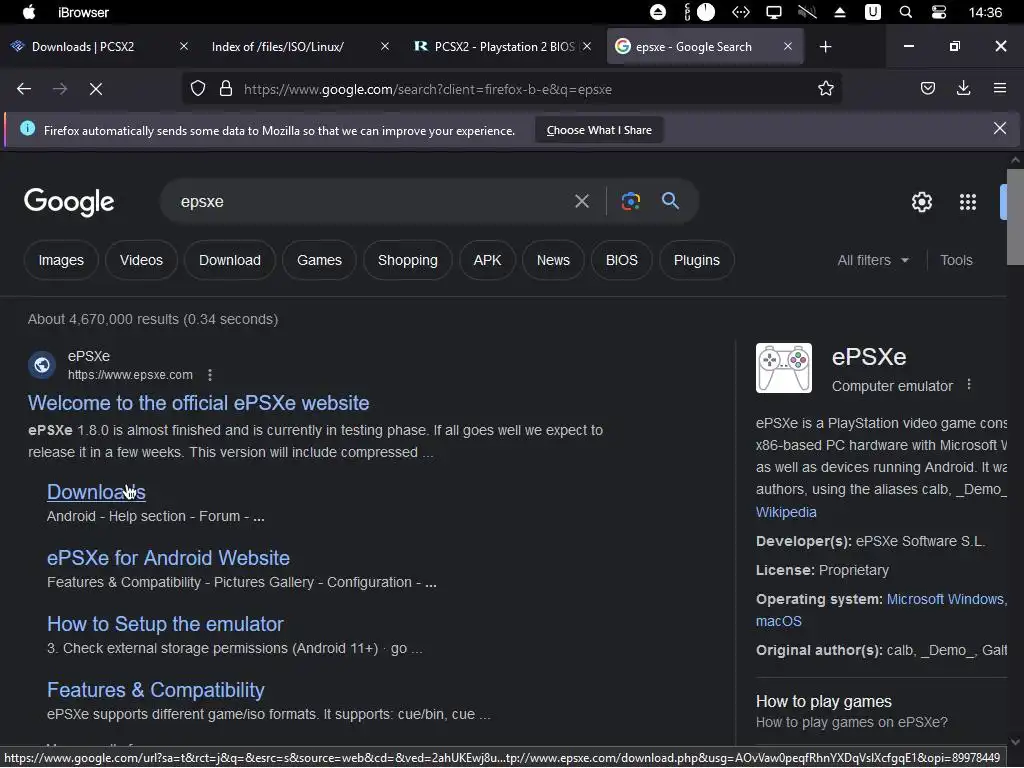Open the macOS link in the panel
This screenshot has height=768, width=1024.
coord(778,621)
